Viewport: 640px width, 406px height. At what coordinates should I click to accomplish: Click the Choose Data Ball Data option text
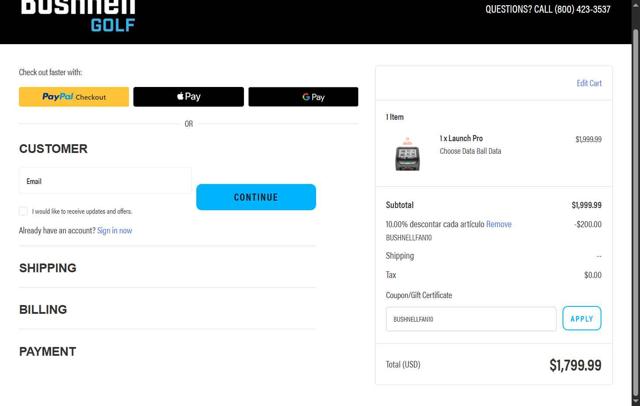(470, 151)
